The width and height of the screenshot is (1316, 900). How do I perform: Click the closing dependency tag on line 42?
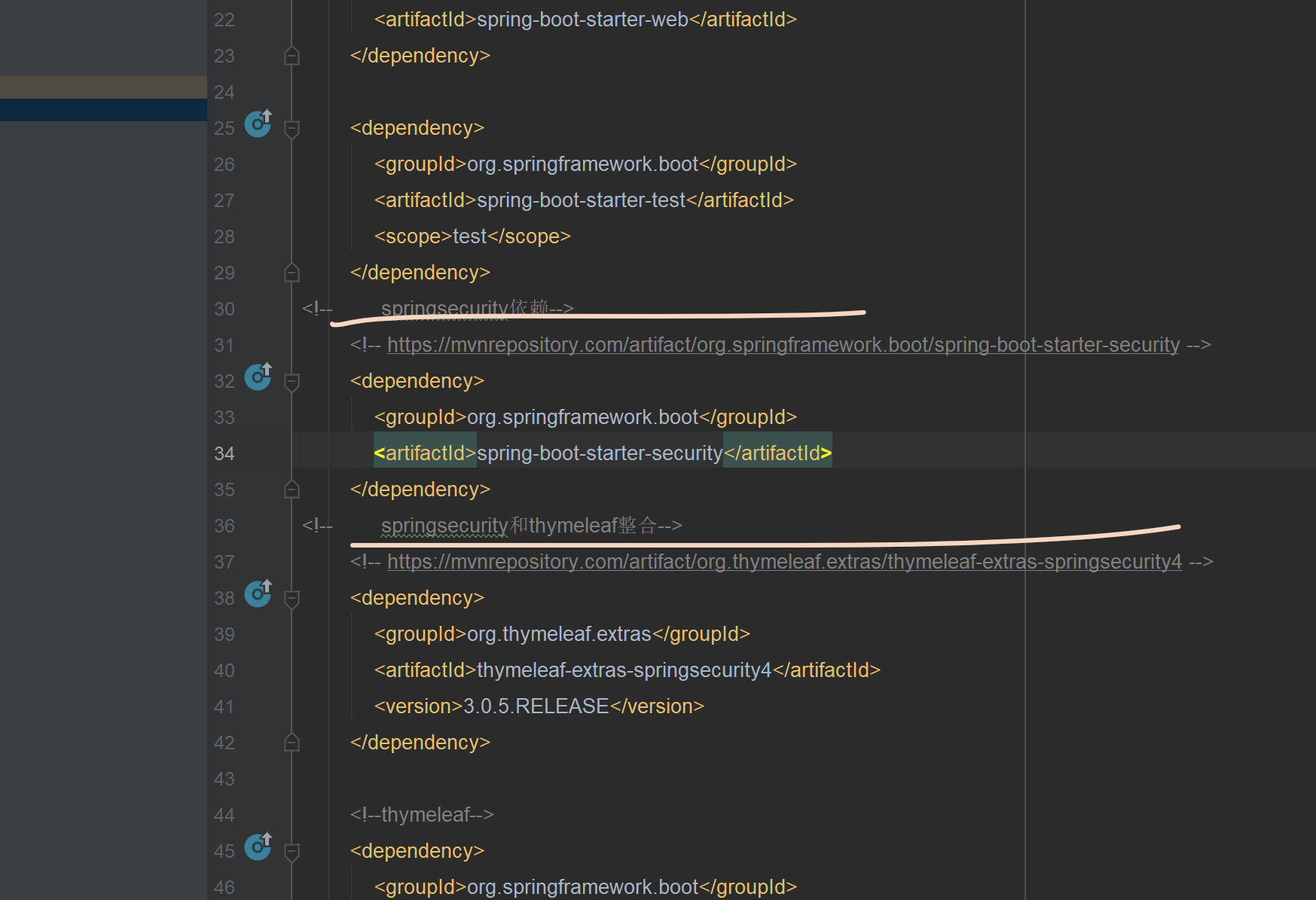[x=420, y=743]
